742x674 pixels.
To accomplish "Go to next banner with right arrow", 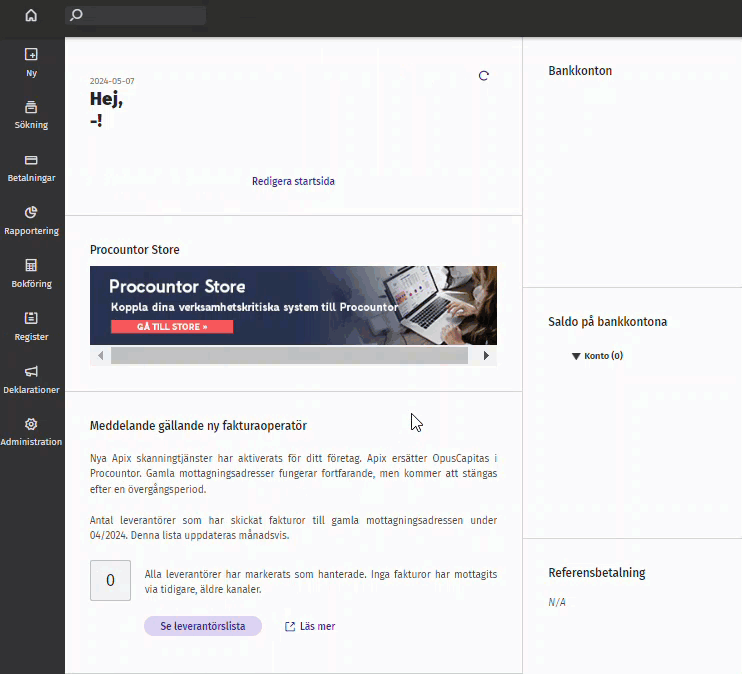I will coord(486,355).
